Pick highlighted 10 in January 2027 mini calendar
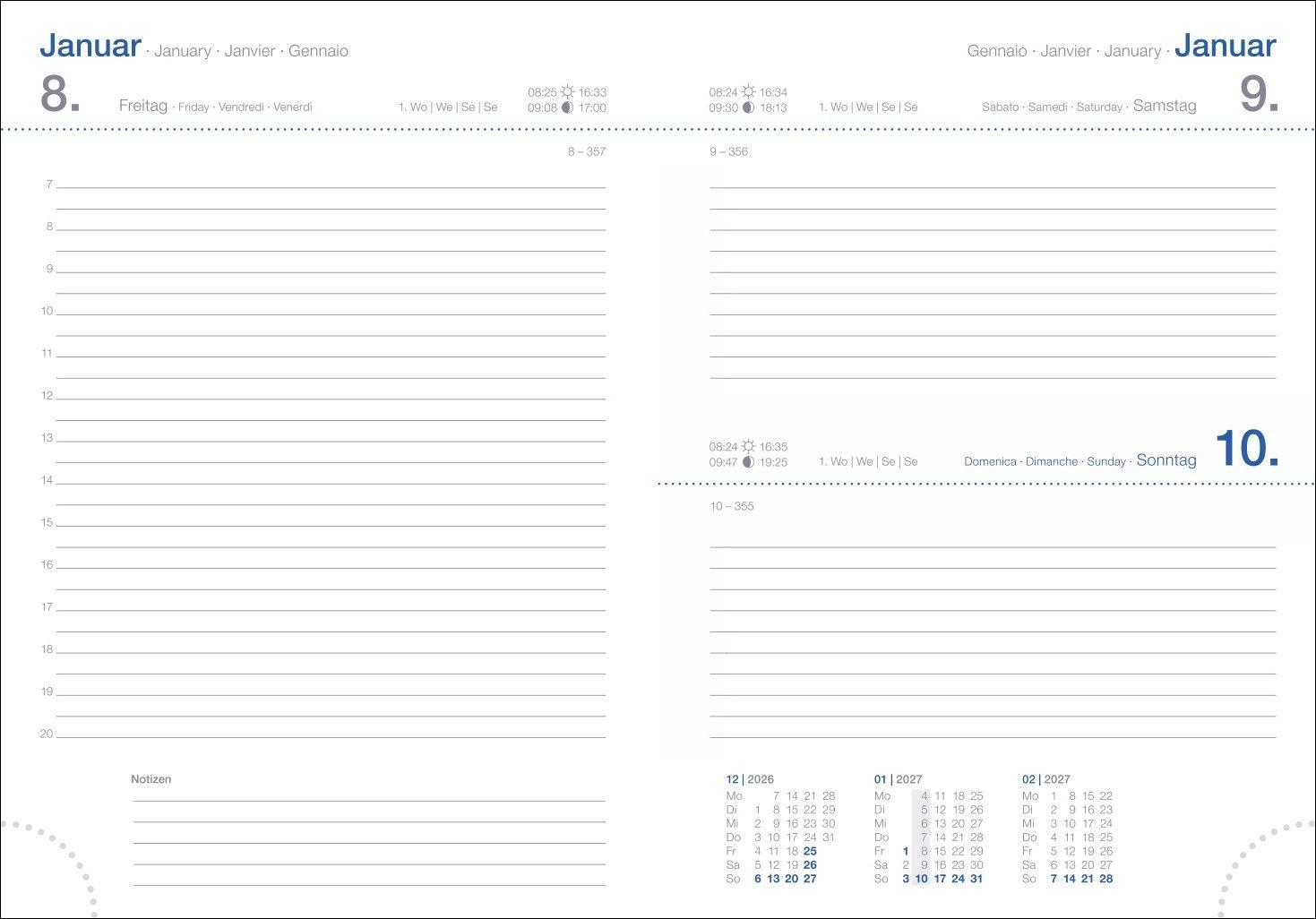 [x=921, y=879]
